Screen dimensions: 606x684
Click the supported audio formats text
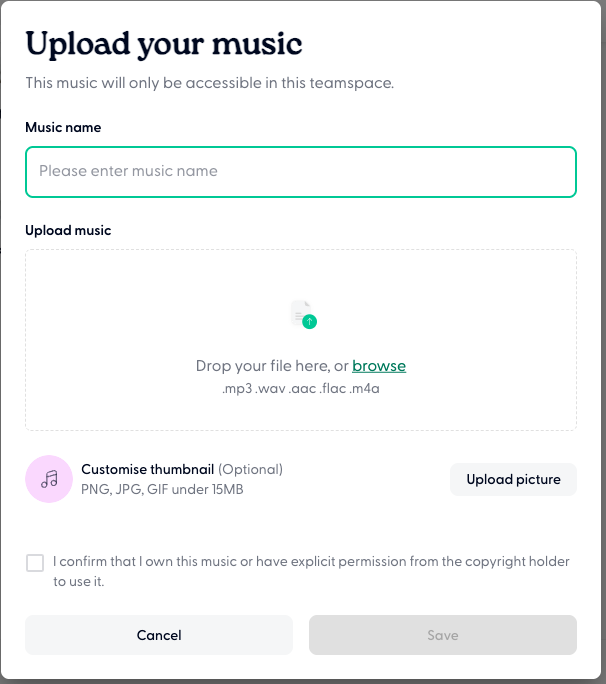point(301,388)
